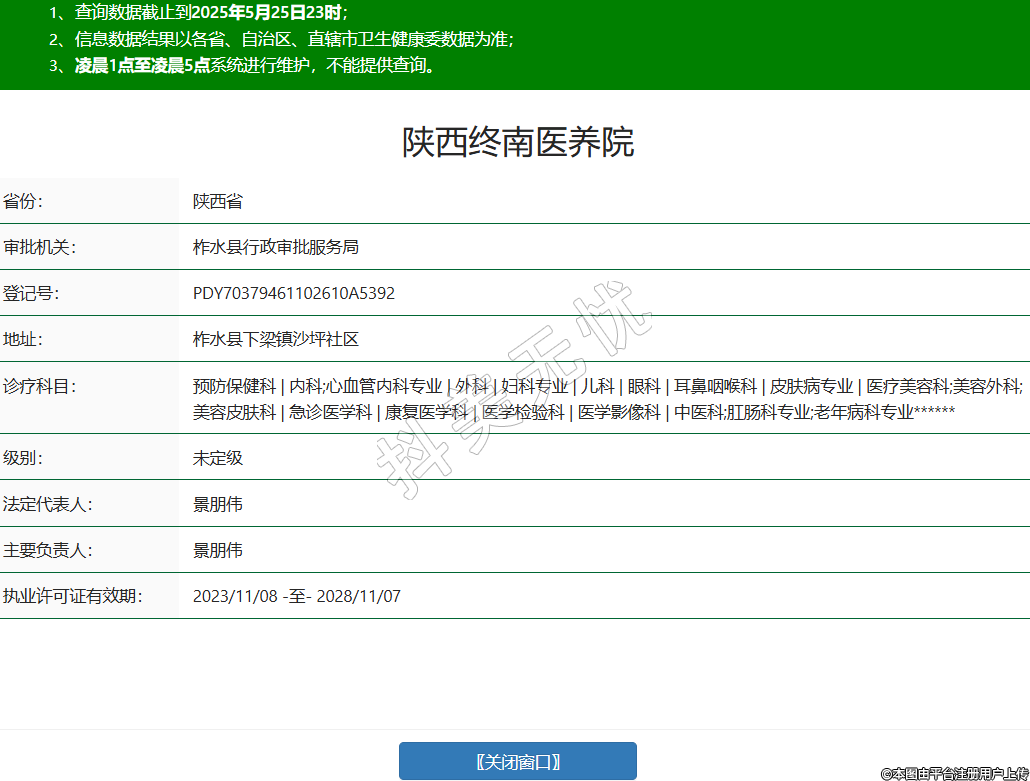Click the 陕西终南医养院 page title
1030x781 pixels.
pos(518,143)
